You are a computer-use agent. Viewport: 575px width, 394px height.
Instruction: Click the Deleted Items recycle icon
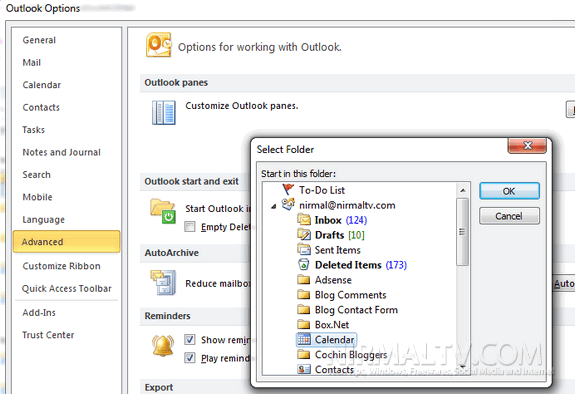pyautogui.click(x=304, y=265)
